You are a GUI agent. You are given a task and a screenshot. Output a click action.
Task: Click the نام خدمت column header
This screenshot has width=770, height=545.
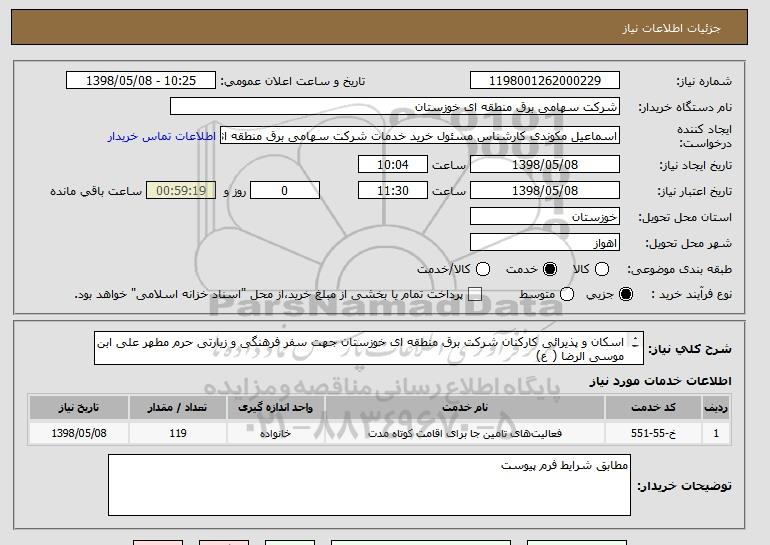467,407
